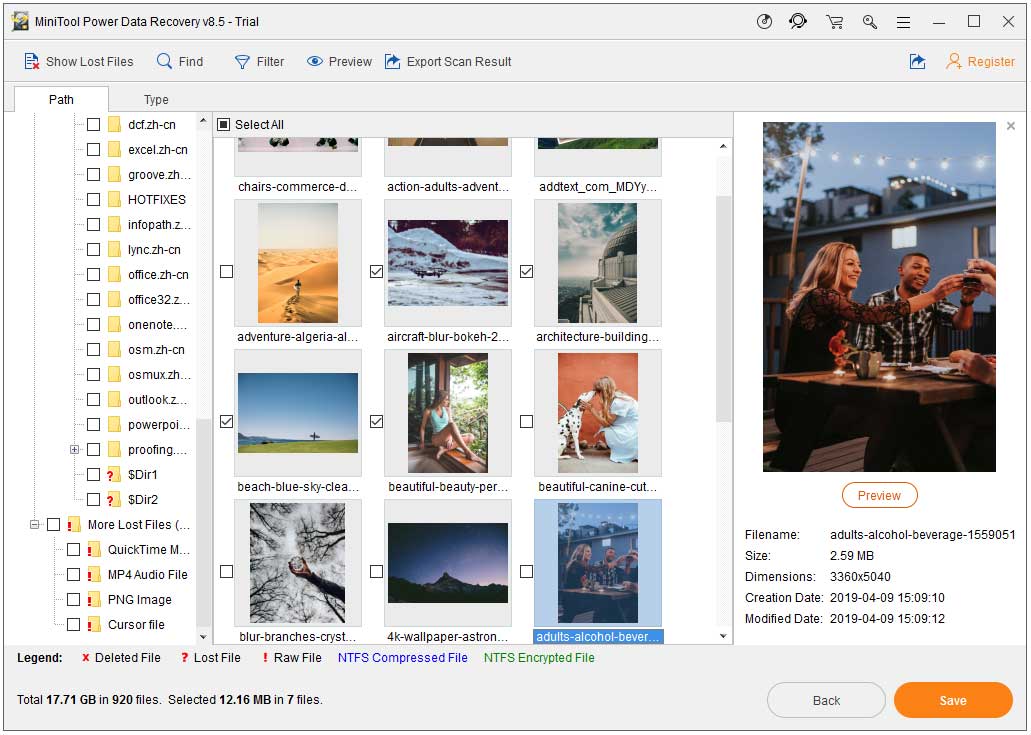1031x735 pixels.
Task: Open the hamburger menu in title bar
Action: pyautogui.click(x=903, y=22)
